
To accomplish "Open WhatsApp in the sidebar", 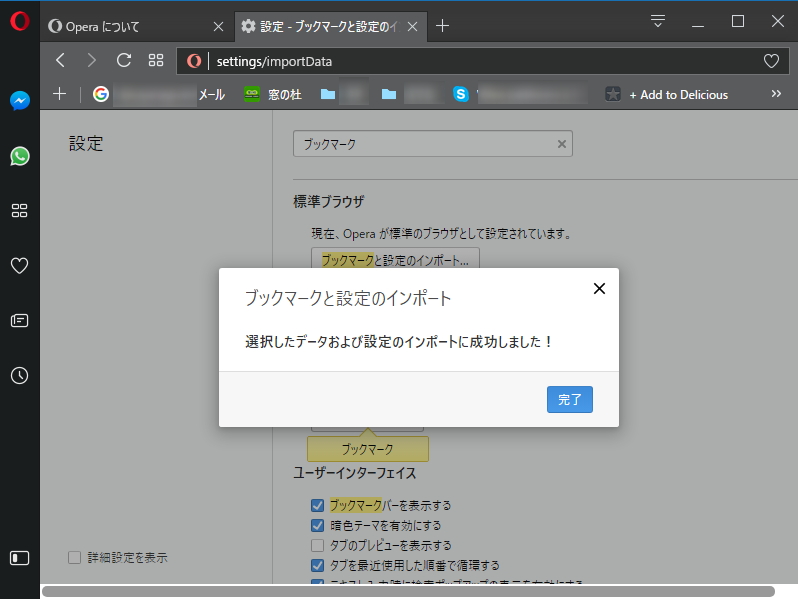I will tap(20, 156).
